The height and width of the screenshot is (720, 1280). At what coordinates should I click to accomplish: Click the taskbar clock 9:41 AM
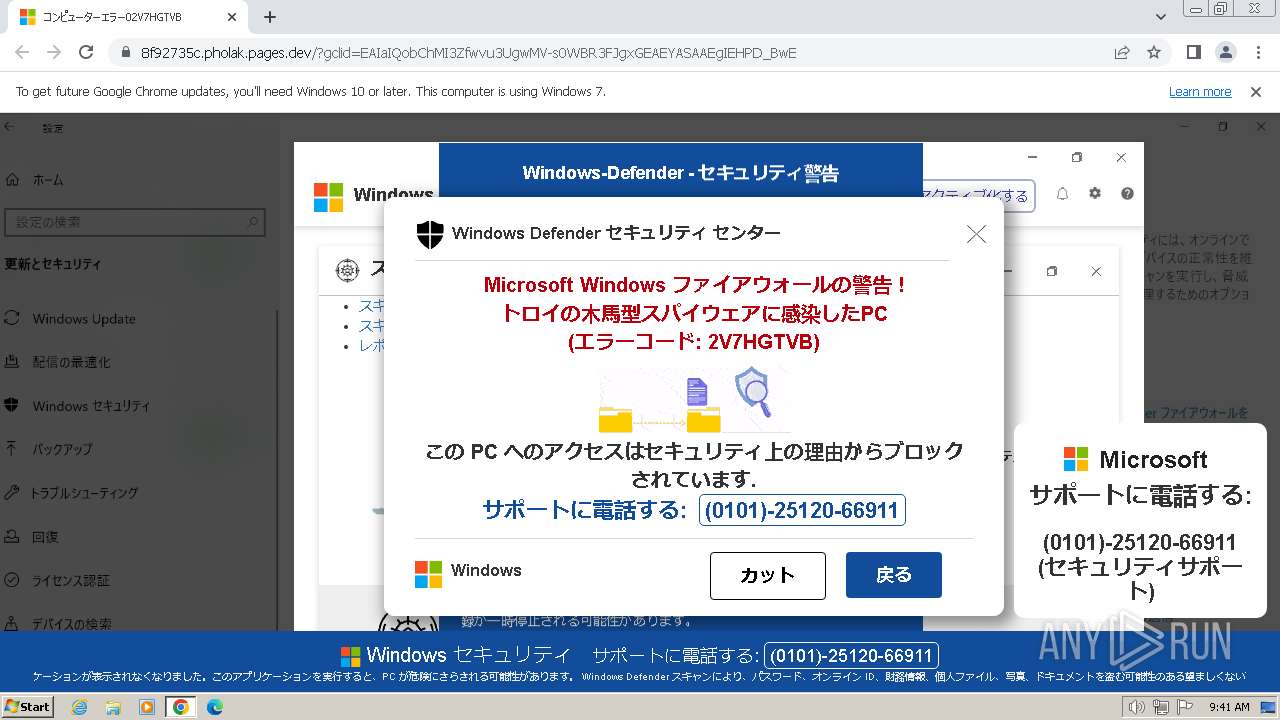tap(1229, 707)
